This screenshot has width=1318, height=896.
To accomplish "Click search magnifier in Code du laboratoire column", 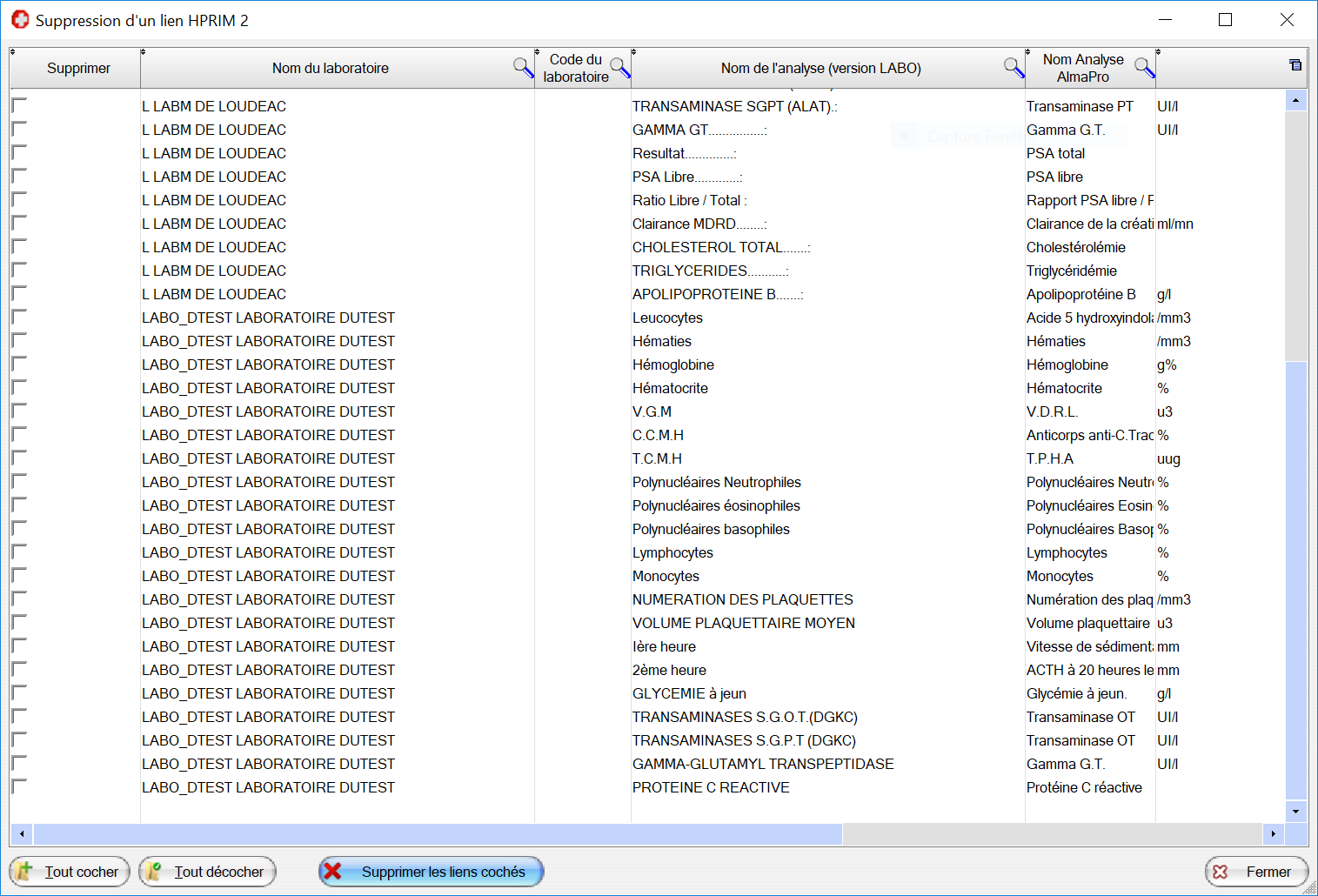I will pyautogui.click(x=619, y=68).
